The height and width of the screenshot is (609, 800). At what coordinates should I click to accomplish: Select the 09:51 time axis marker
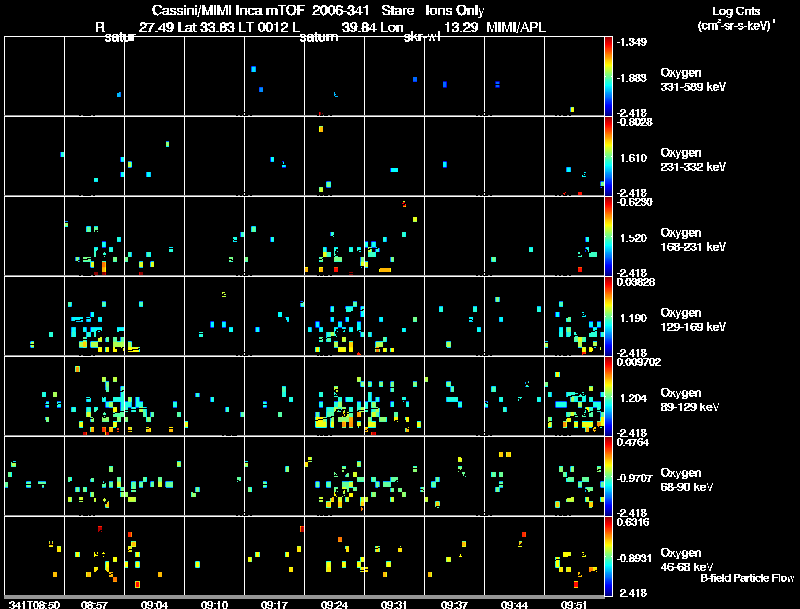pos(574,604)
